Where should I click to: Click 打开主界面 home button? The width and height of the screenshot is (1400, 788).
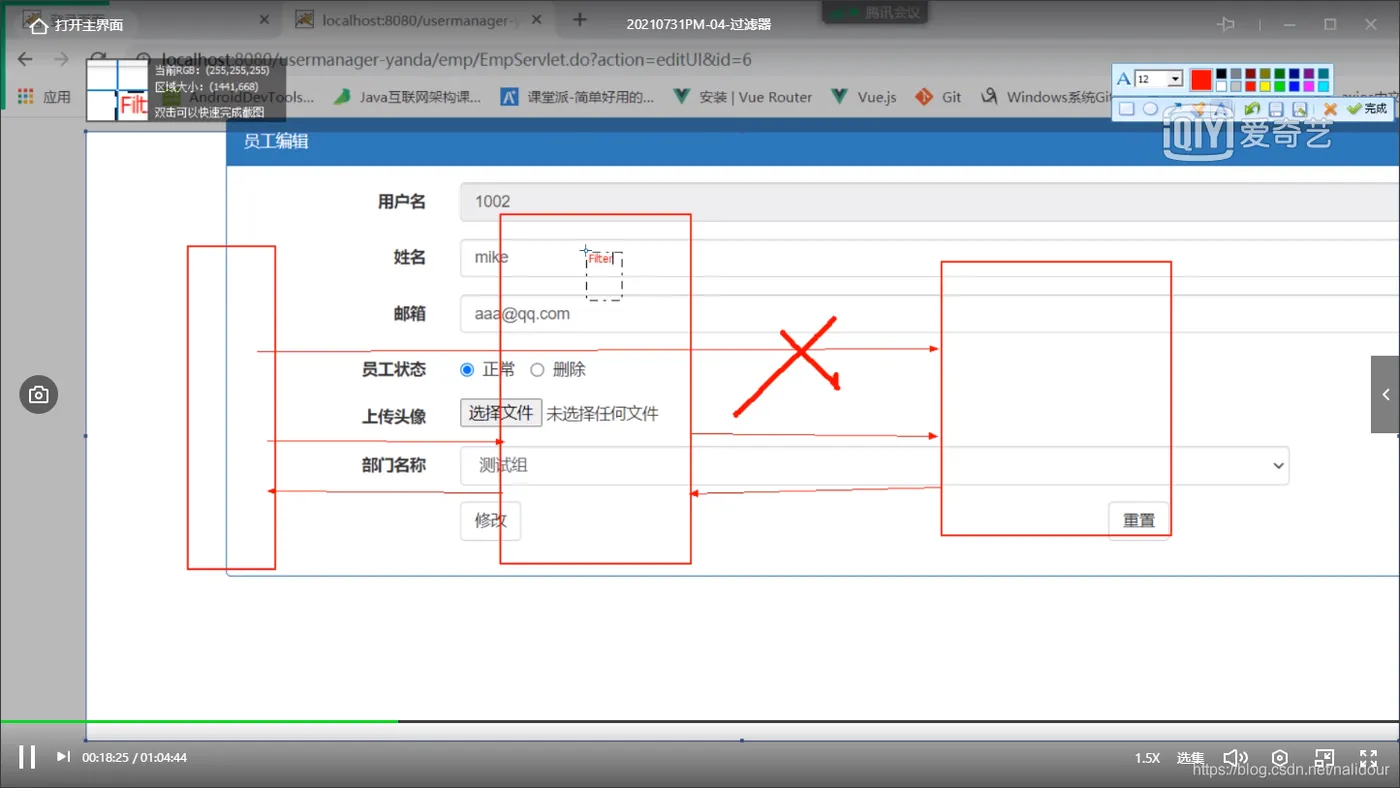[x=77, y=25]
